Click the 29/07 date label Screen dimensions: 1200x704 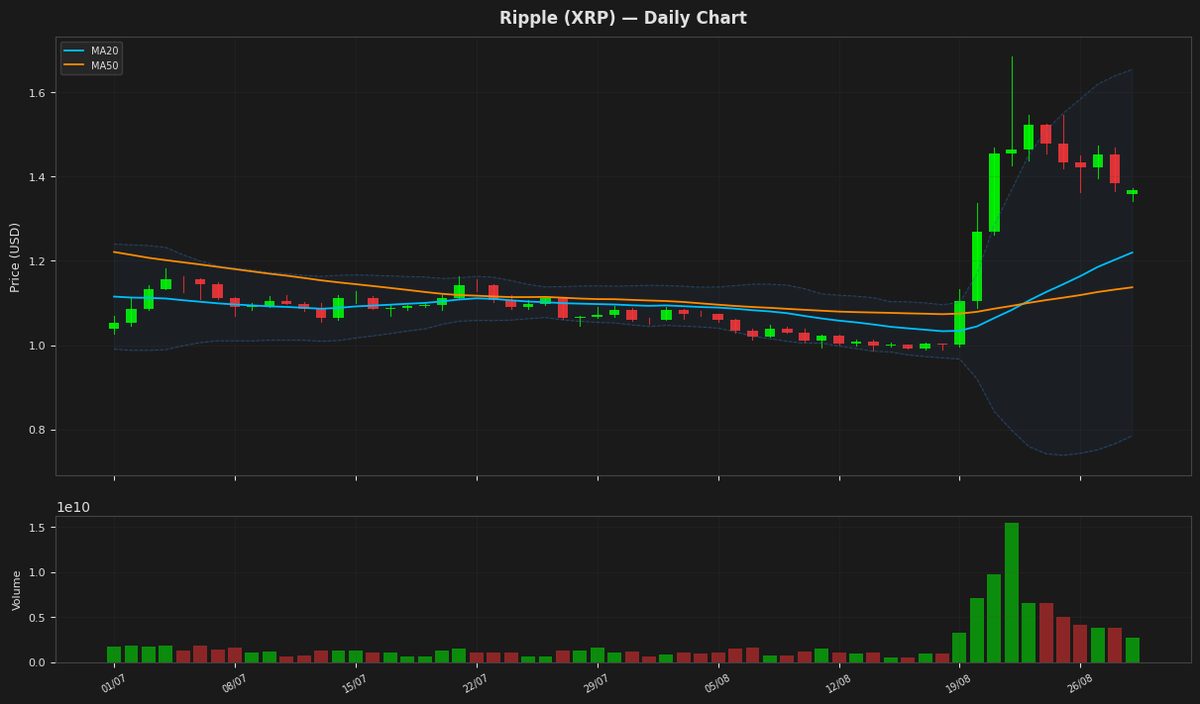597,684
